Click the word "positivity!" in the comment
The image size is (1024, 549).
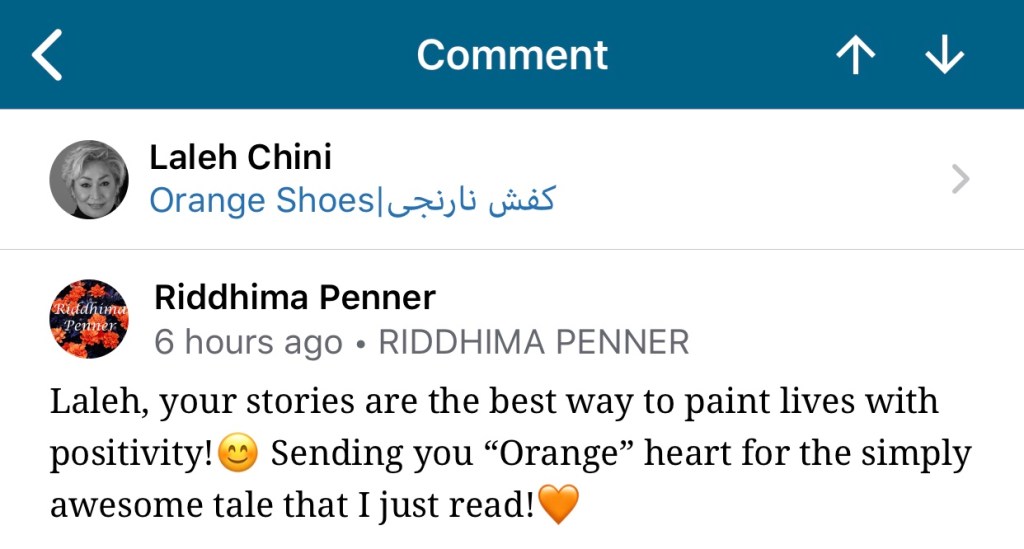click(x=130, y=455)
